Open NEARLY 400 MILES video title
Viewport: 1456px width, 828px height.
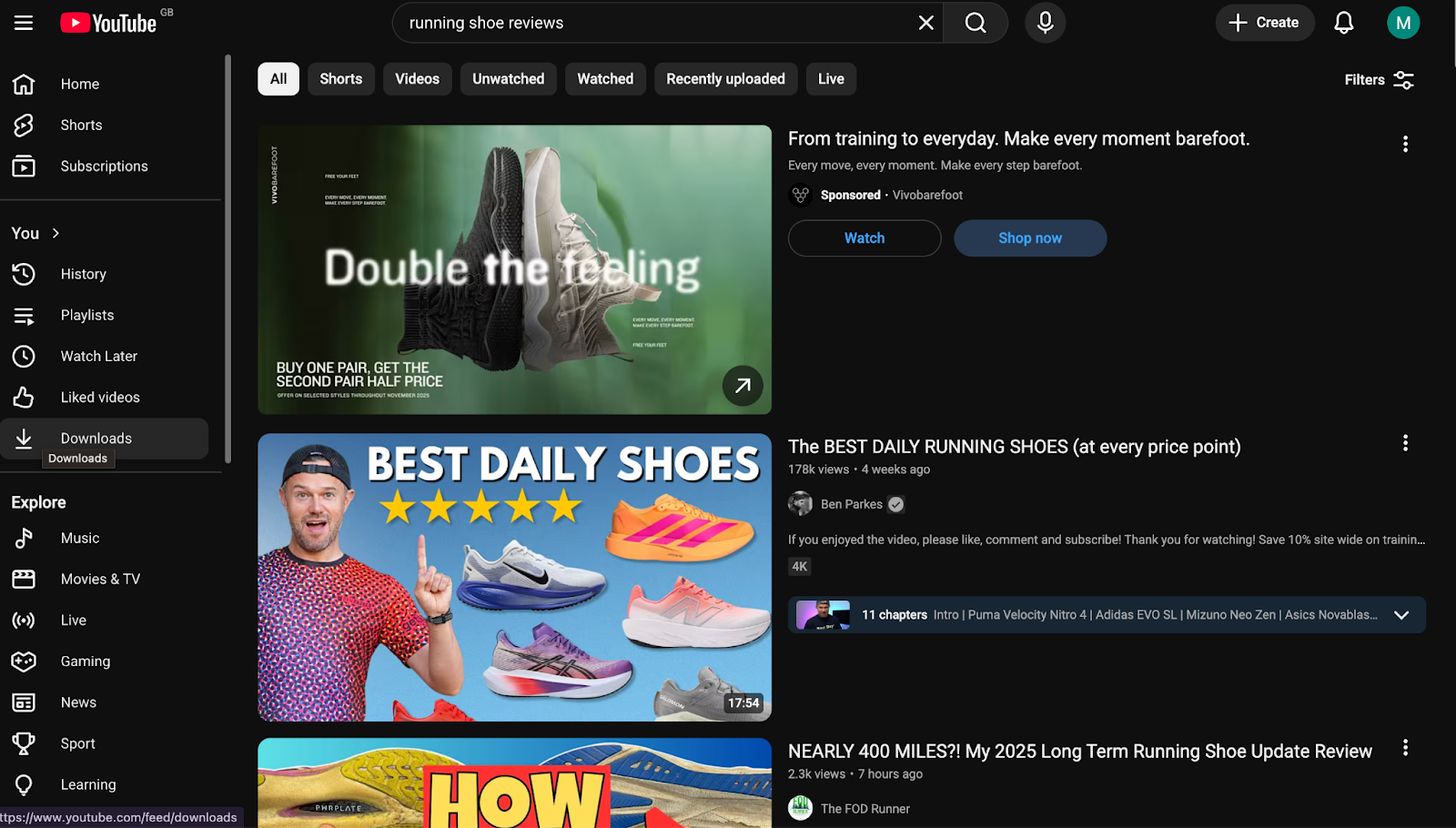[1079, 752]
